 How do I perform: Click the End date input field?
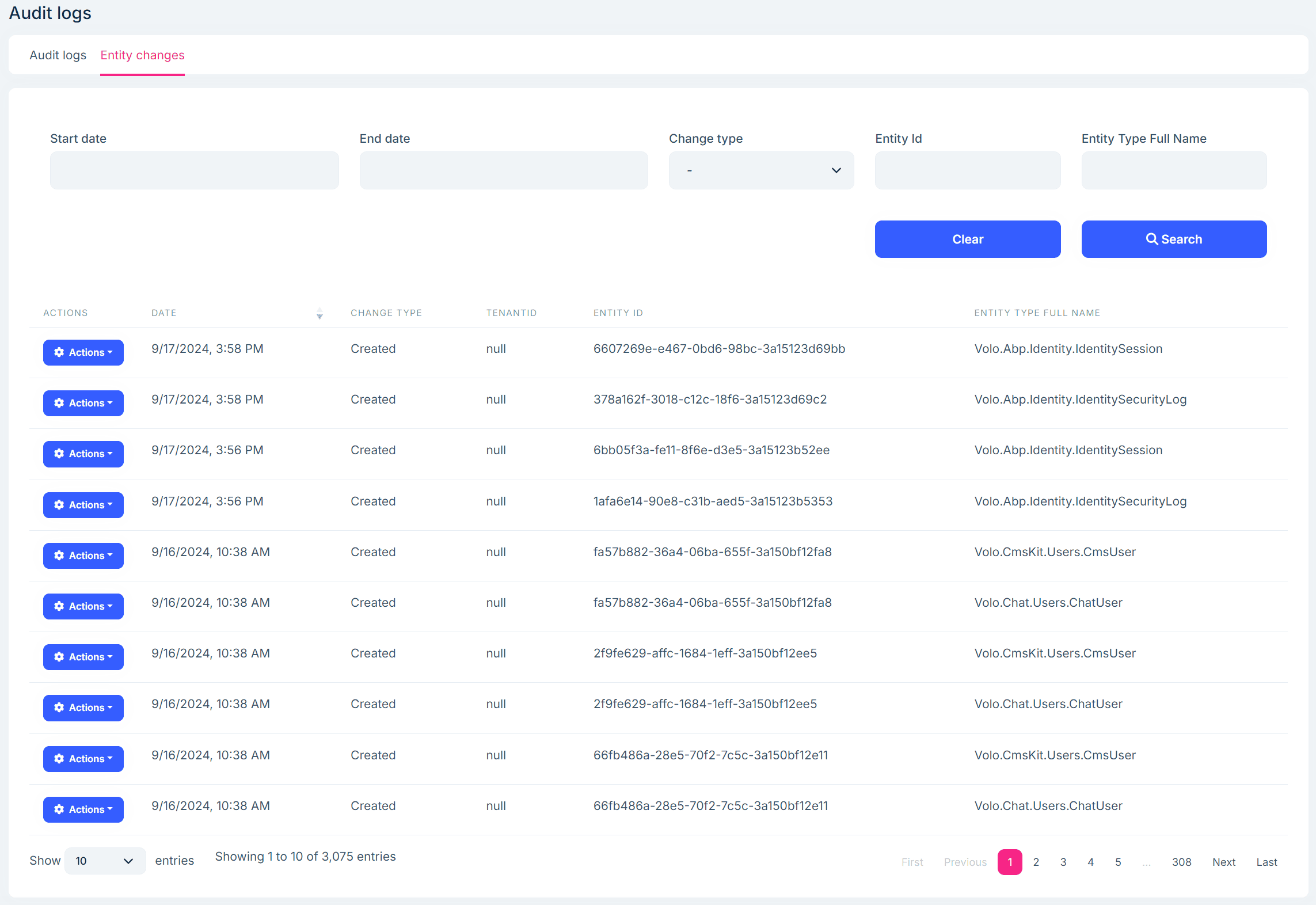[x=504, y=170]
